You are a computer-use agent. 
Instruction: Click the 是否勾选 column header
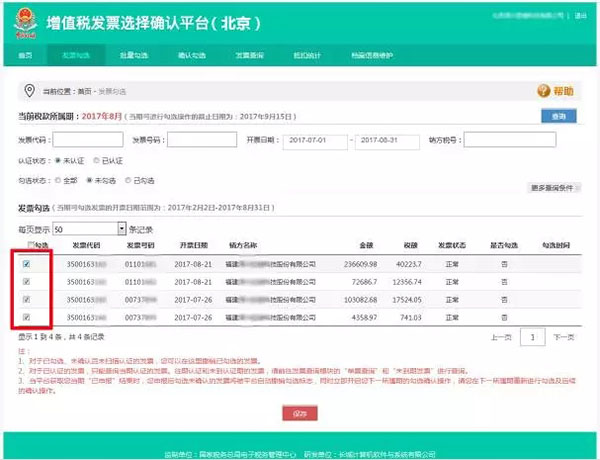pos(504,245)
